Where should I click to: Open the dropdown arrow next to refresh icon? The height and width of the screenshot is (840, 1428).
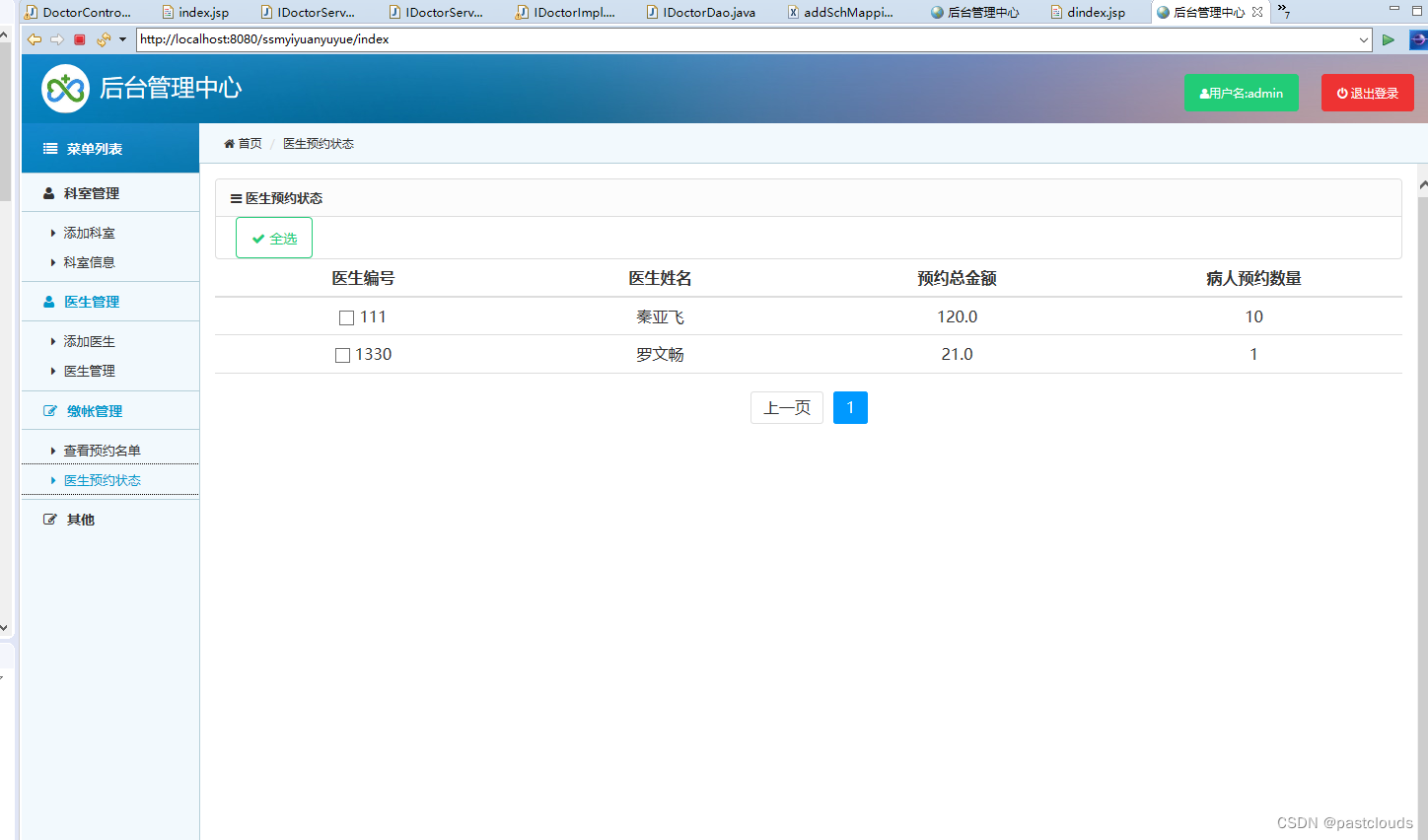[122, 39]
